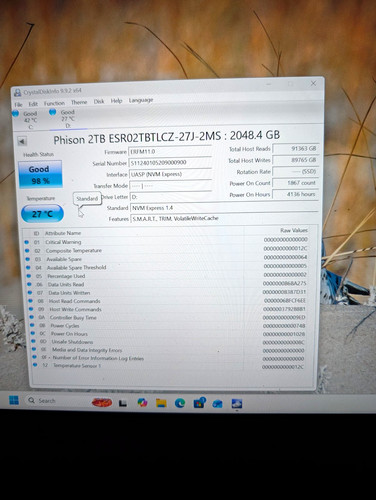376x500 pixels.
Task: Select the Available Spare Threshold row
Action: point(167,267)
